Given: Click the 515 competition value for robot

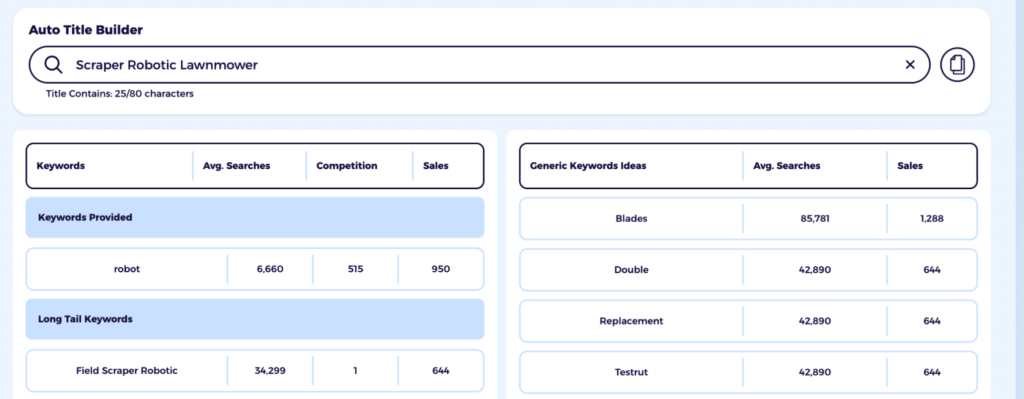Looking at the screenshot, I should 355,269.
